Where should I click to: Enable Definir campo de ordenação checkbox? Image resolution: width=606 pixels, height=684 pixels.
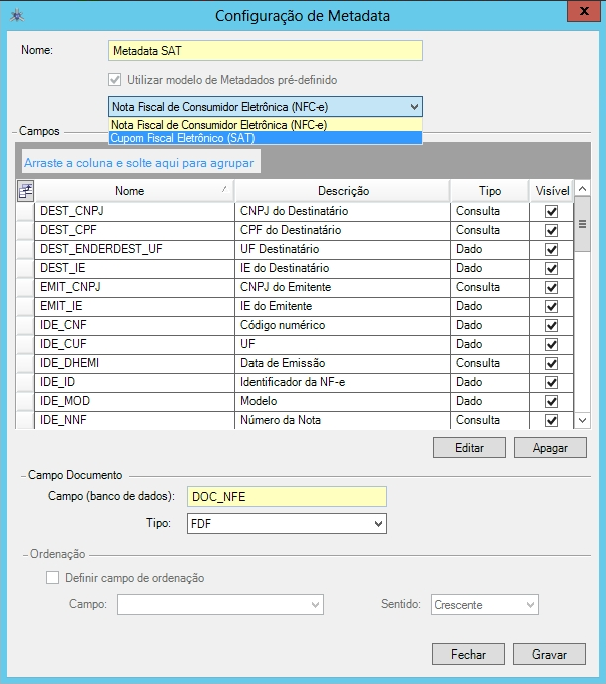[x=53, y=577]
